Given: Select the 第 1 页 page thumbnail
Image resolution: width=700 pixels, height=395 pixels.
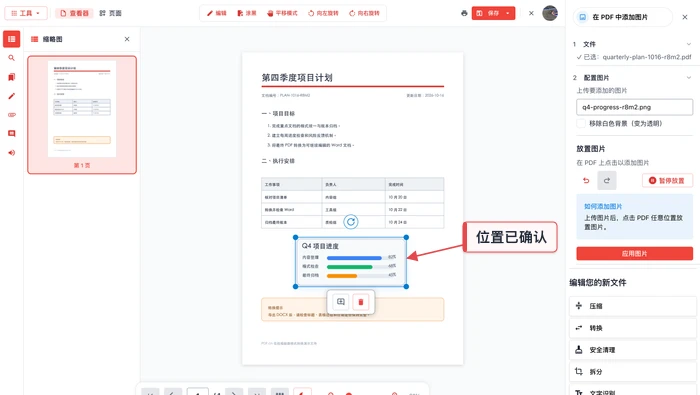Looking at the screenshot, I should (x=82, y=115).
